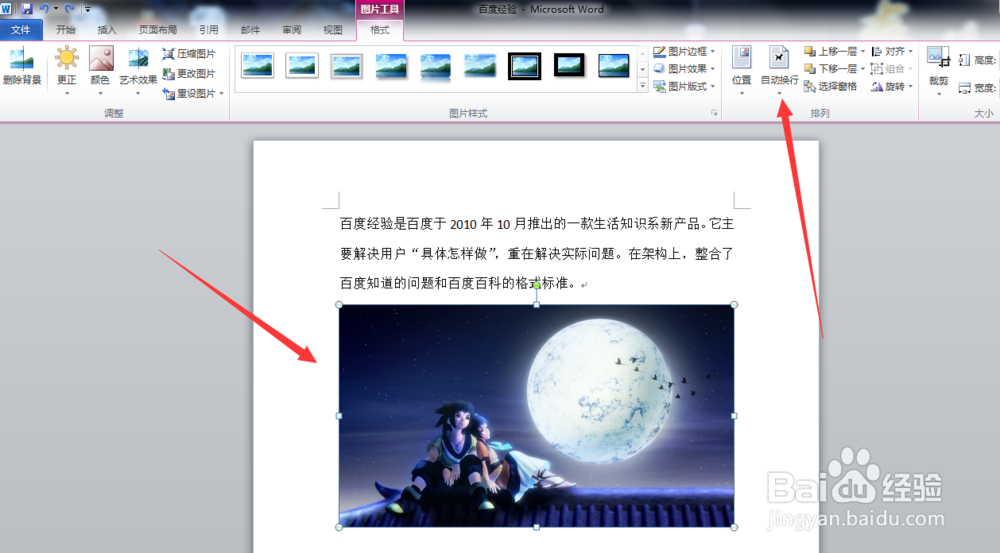Expand the full picture styles gallery
Viewport: 1000px width, 553px height.
pos(642,85)
